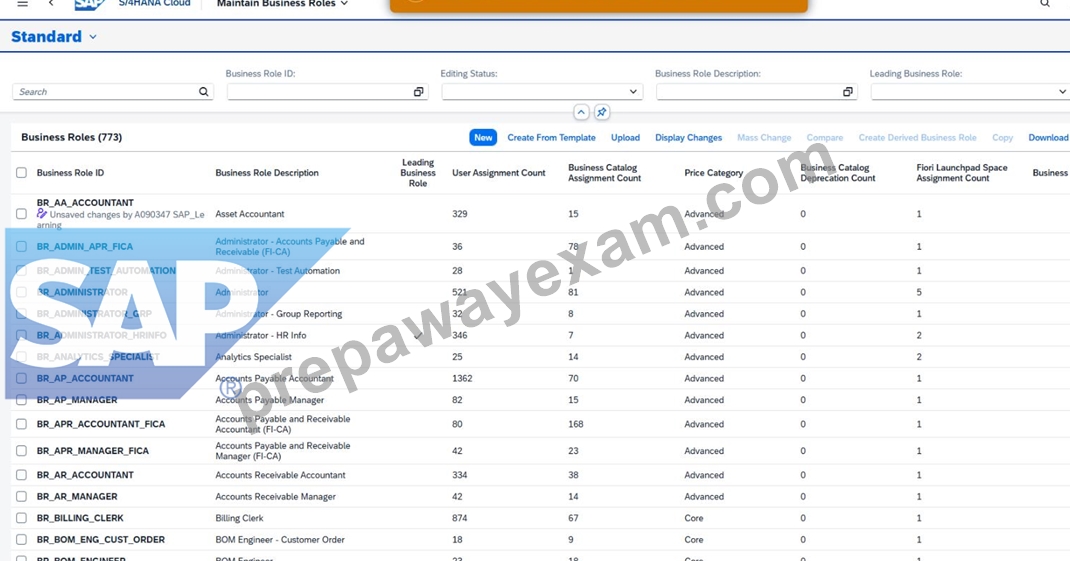Pin the filter header bar
1070x561 pixels.
pos(601,112)
